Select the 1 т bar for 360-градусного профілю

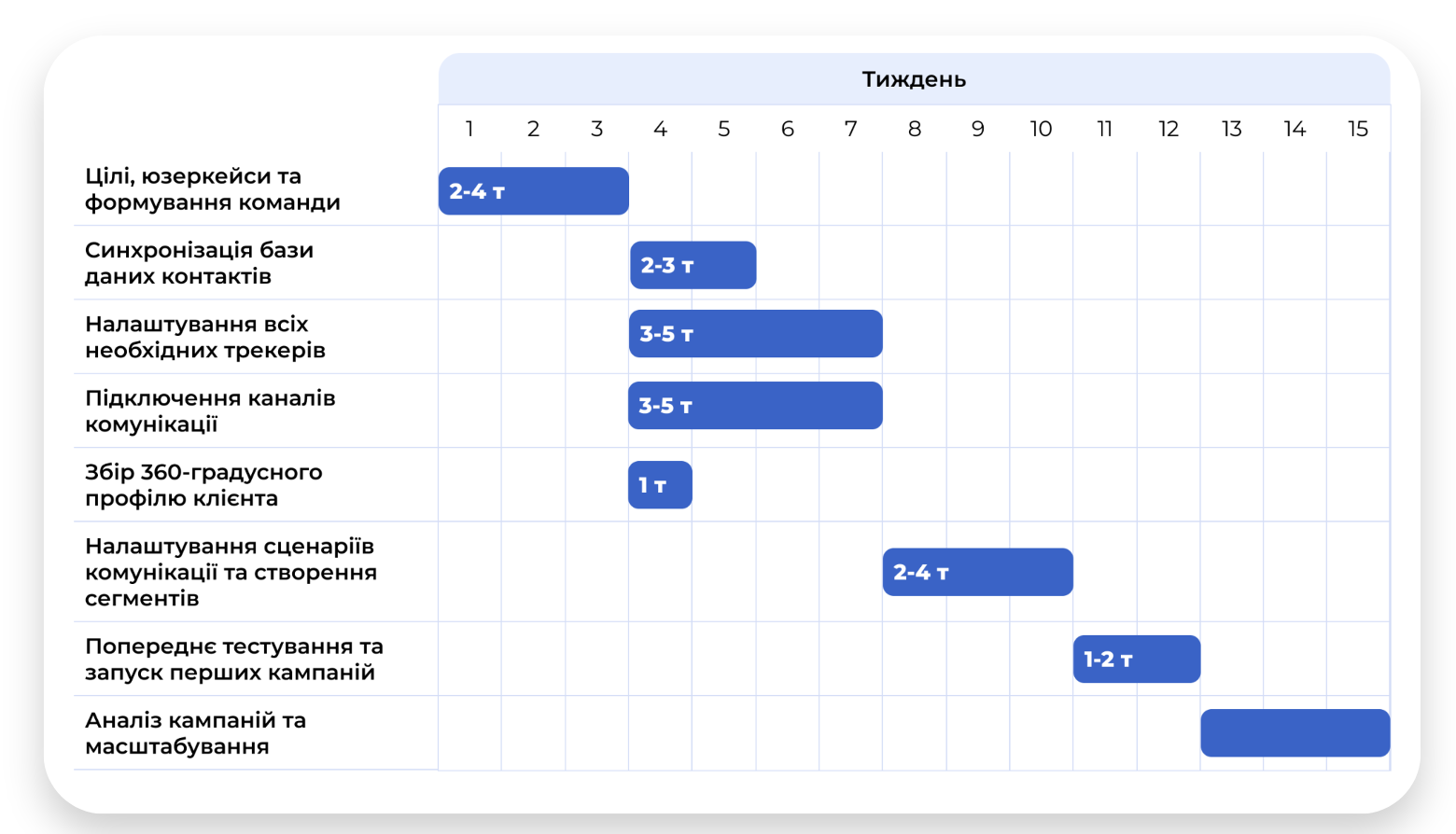pyautogui.click(x=660, y=485)
